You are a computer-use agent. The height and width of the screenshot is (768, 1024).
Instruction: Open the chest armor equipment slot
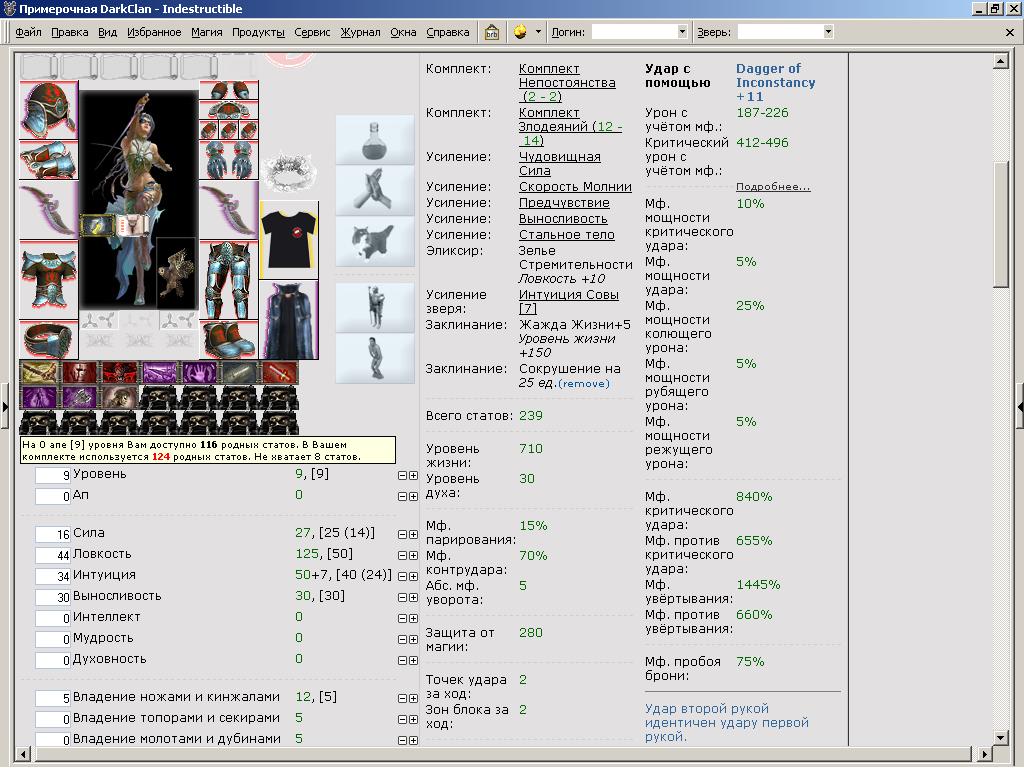pos(49,280)
